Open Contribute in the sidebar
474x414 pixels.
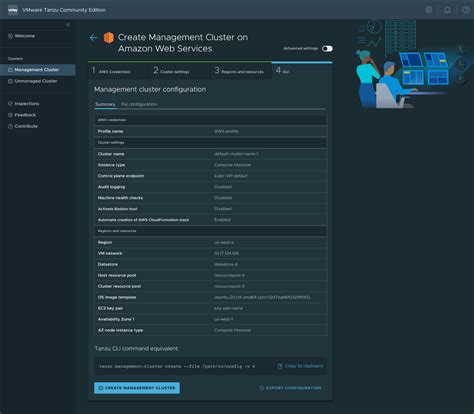coord(23,126)
